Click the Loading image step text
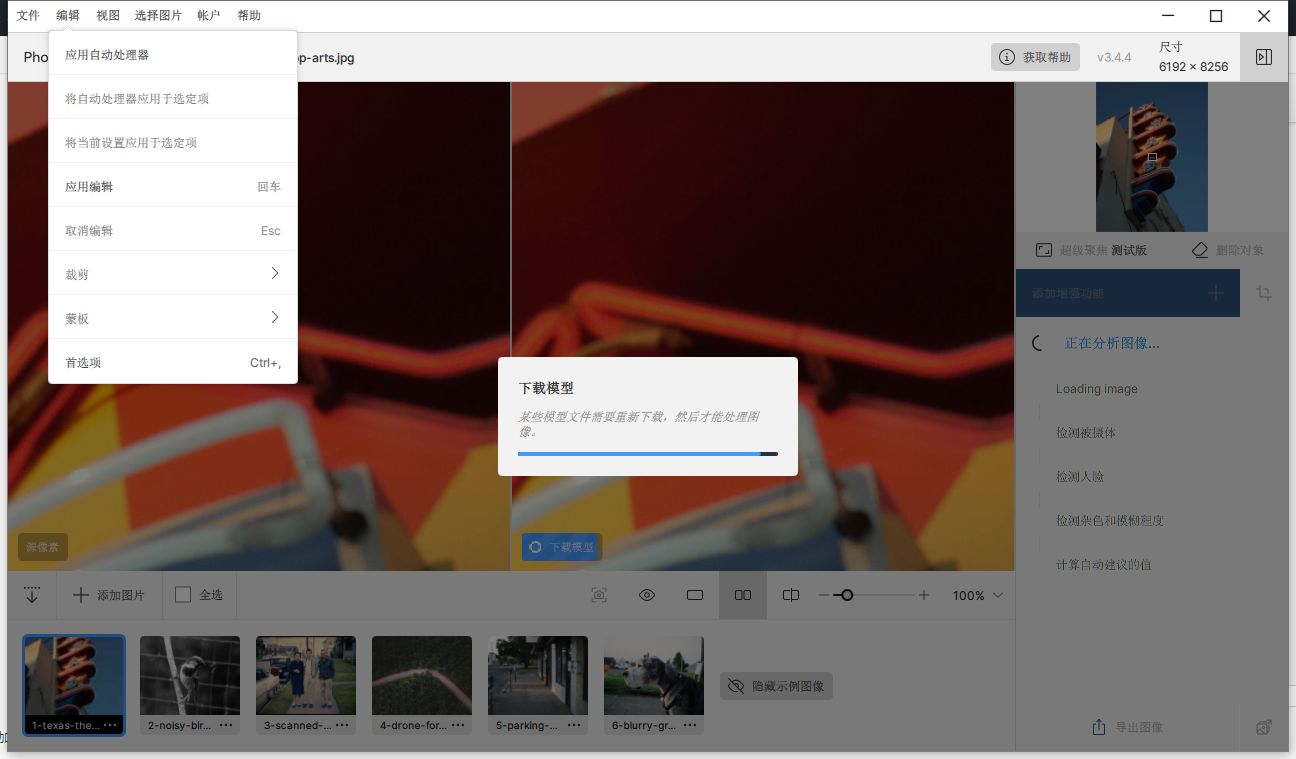Screen dimensions: 1296x759 (x=1097, y=389)
